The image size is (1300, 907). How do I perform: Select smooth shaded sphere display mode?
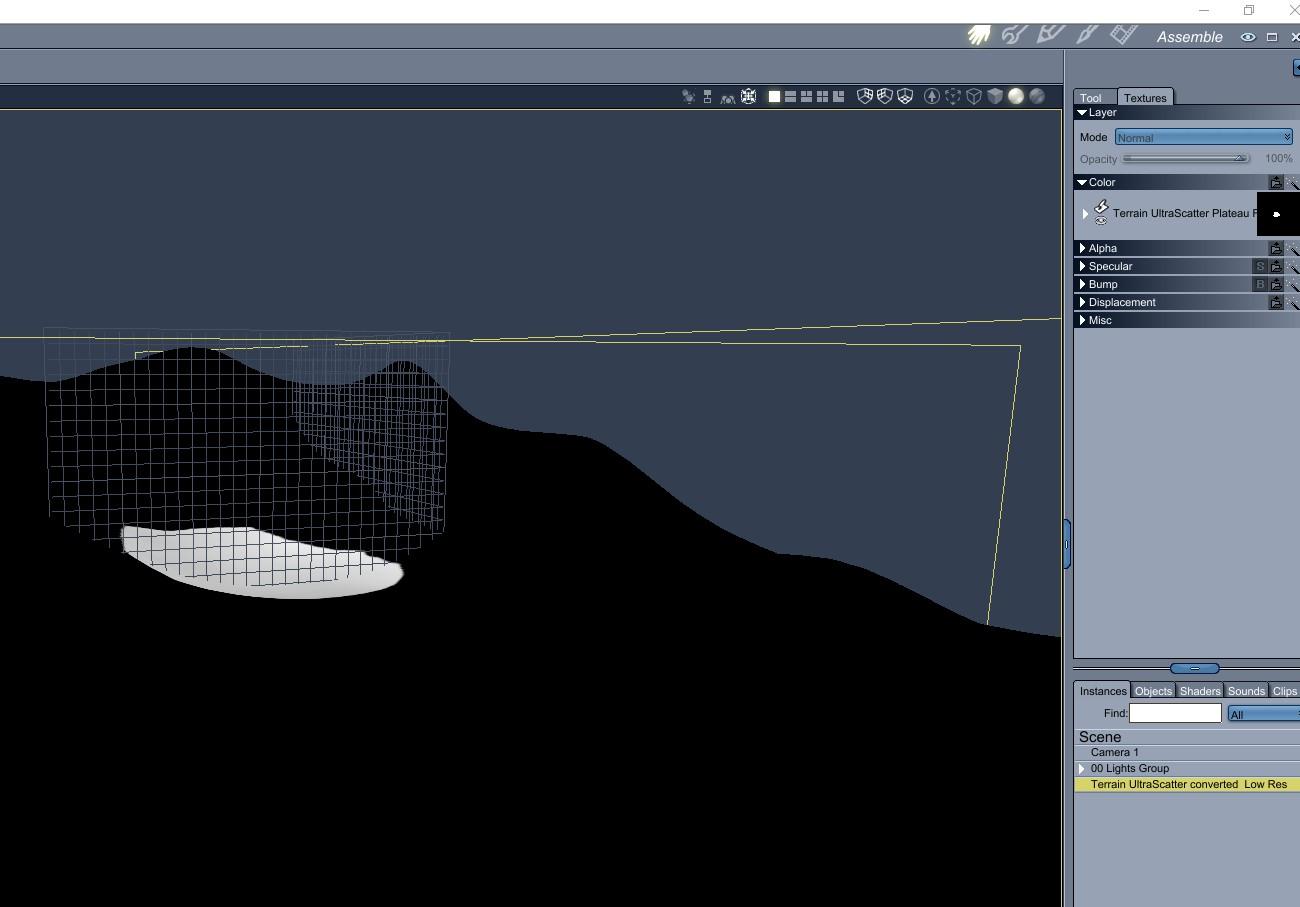tap(1016, 97)
